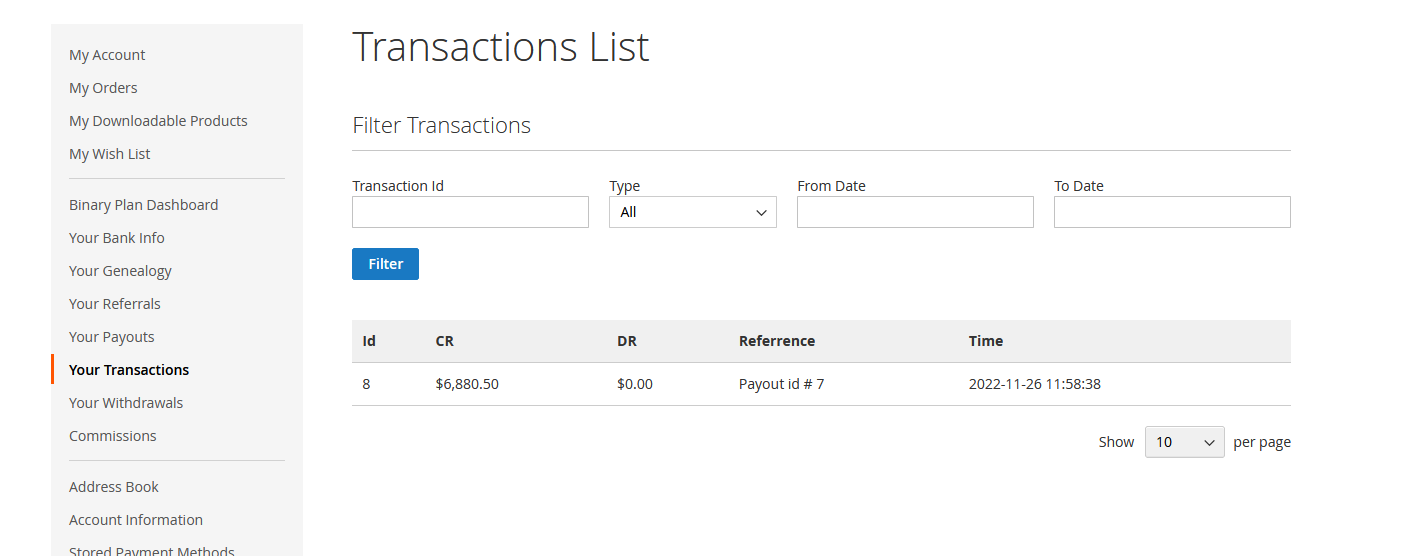
Task: Click the To Date field
Action: pyautogui.click(x=1171, y=212)
